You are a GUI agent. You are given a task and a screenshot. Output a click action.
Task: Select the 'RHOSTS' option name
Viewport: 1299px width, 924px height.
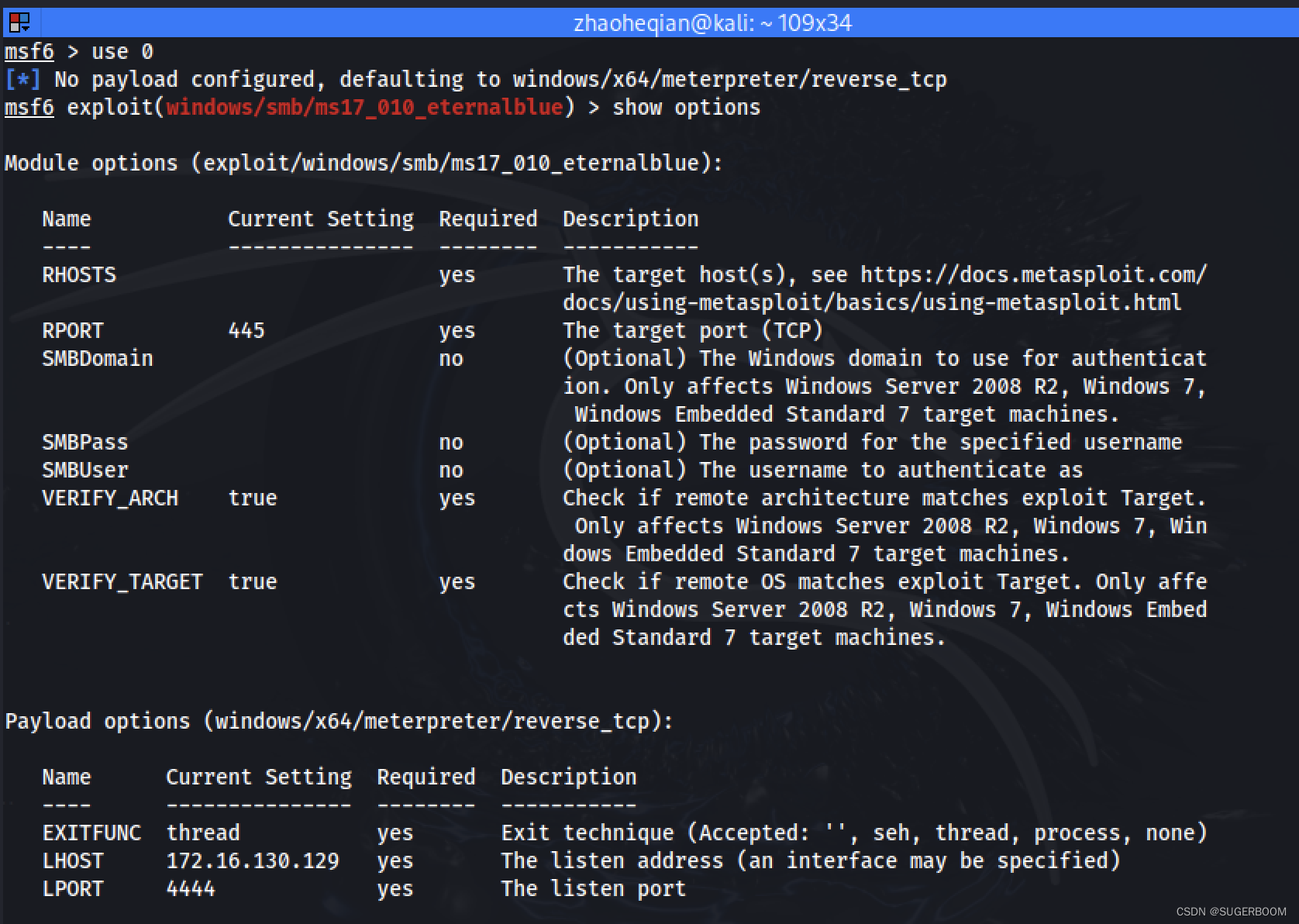[79, 275]
